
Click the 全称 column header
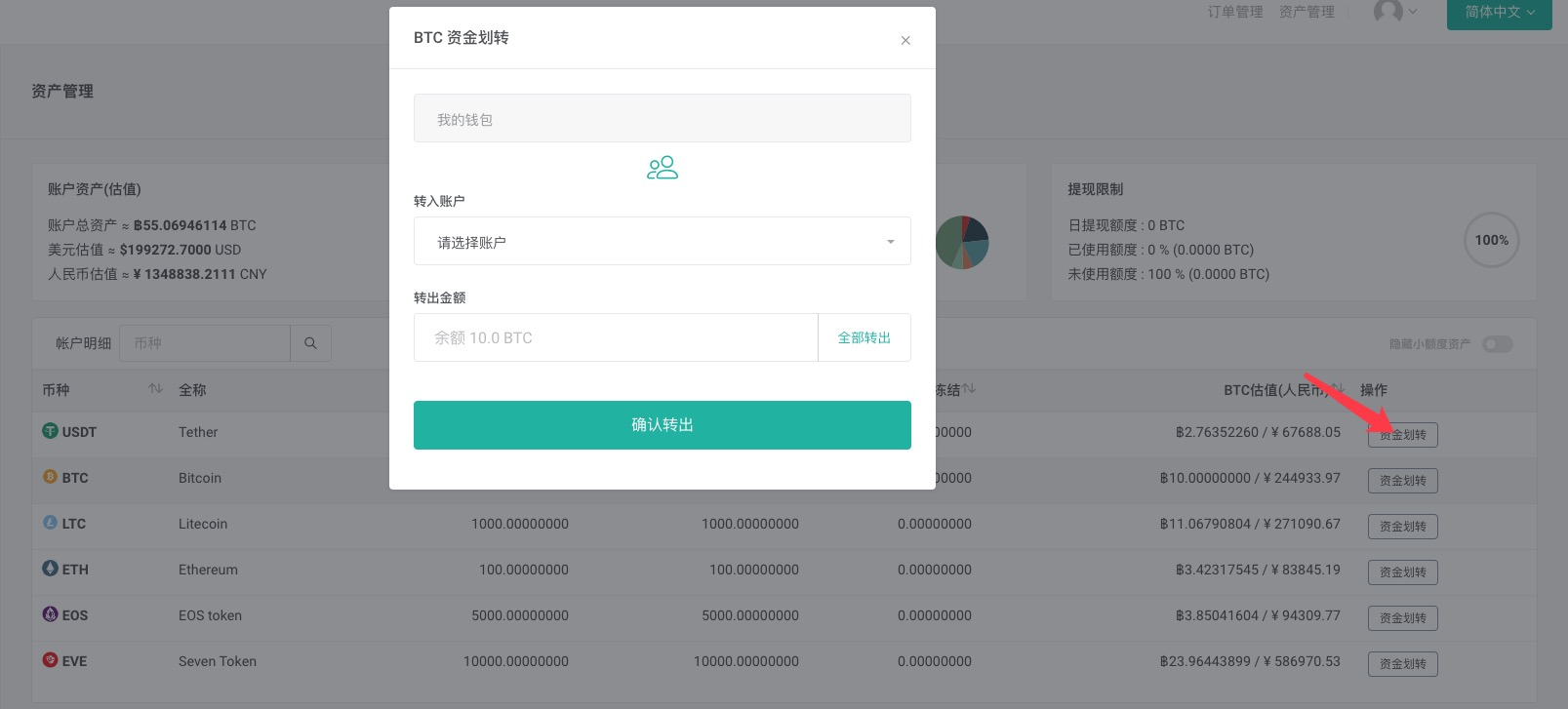pyautogui.click(x=192, y=390)
